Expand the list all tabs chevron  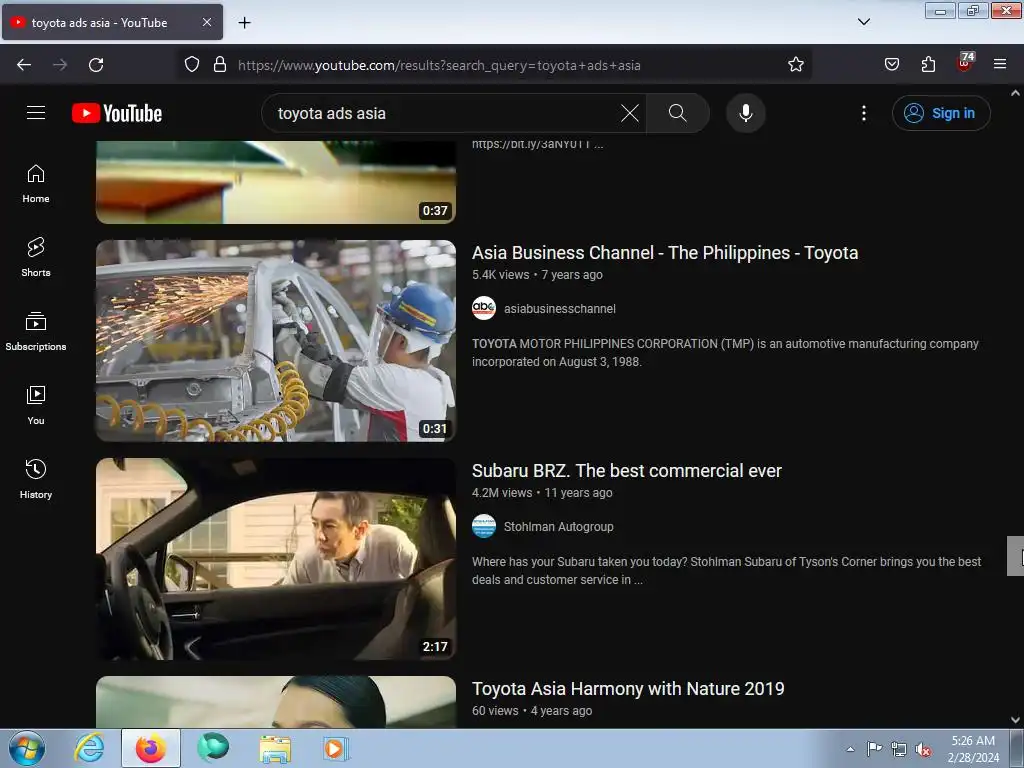863,22
